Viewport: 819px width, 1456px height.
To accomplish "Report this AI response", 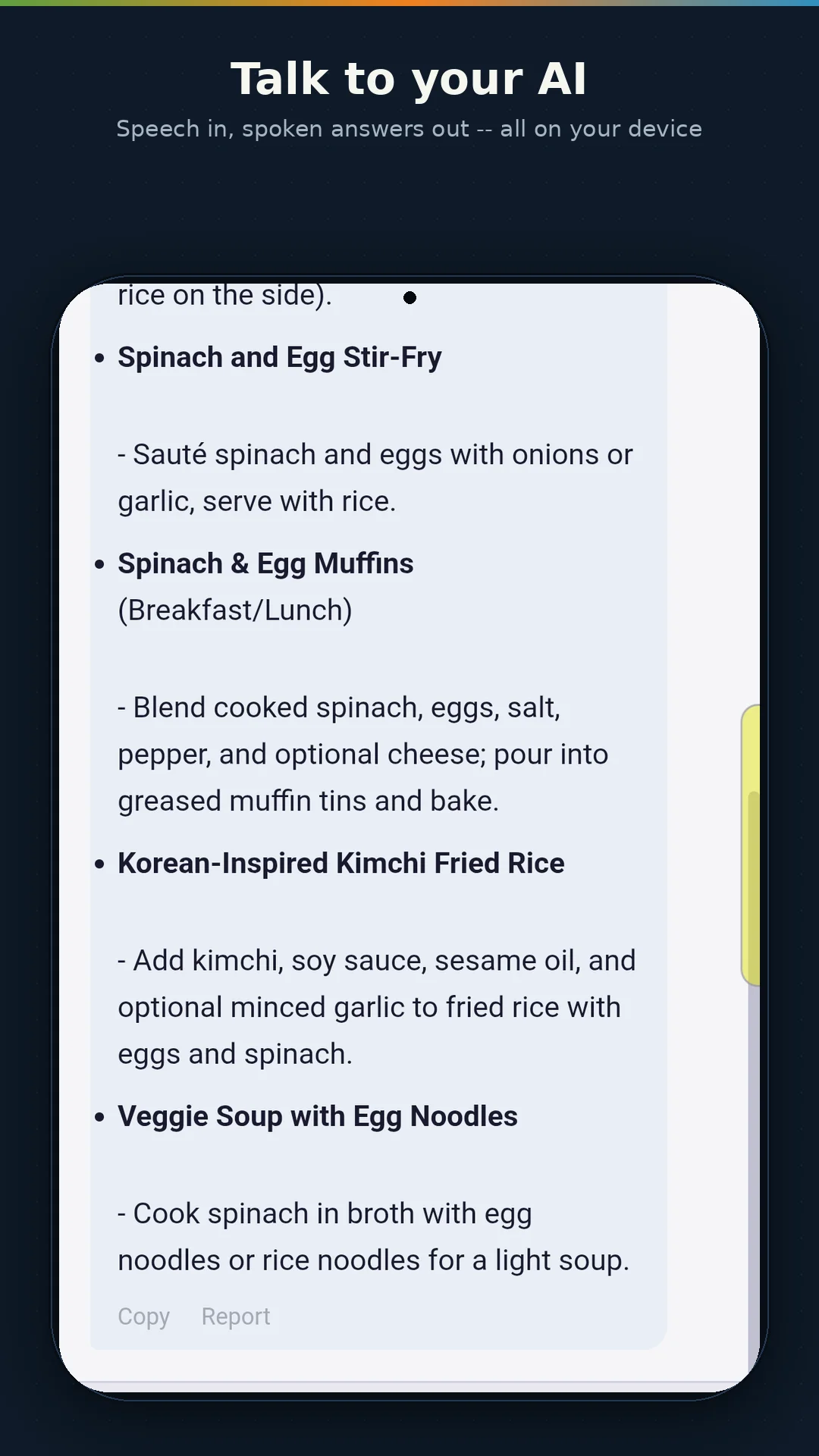I will pyautogui.click(x=236, y=1317).
